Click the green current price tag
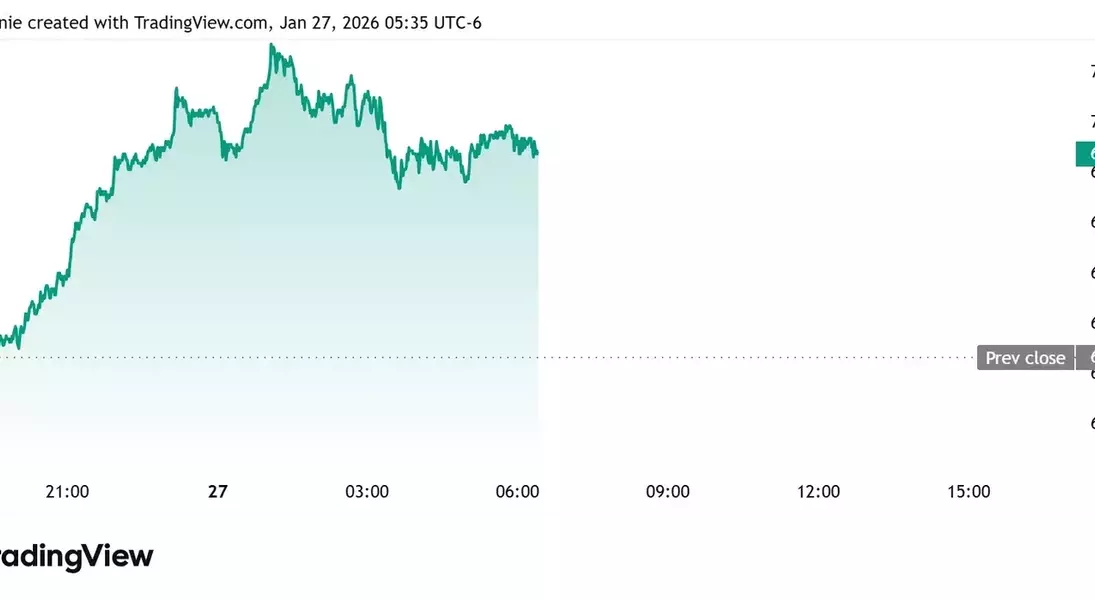This screenshot has height=600, width=1095. coord(1086,154)
